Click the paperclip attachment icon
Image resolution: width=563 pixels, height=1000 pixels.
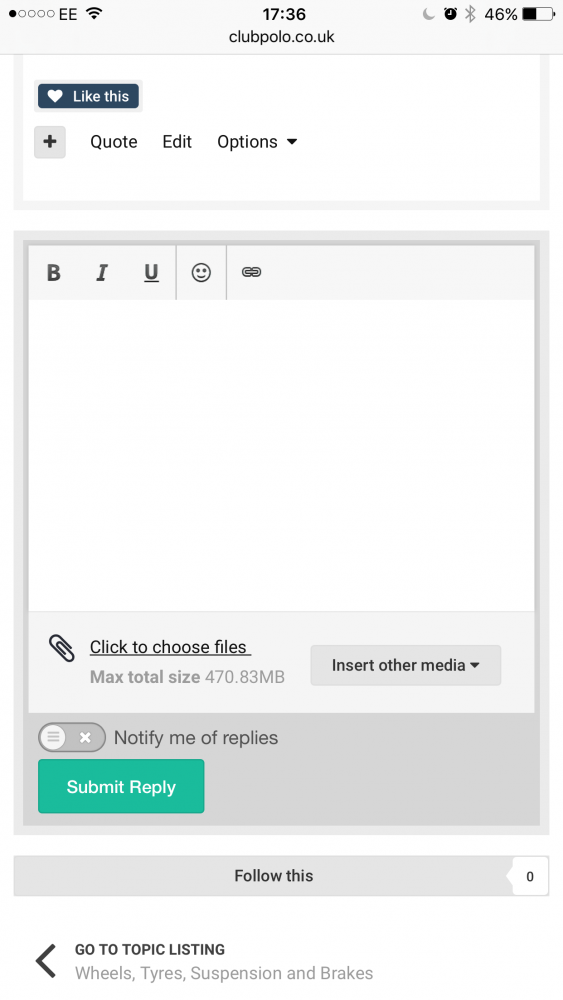(x=62, y=649)
